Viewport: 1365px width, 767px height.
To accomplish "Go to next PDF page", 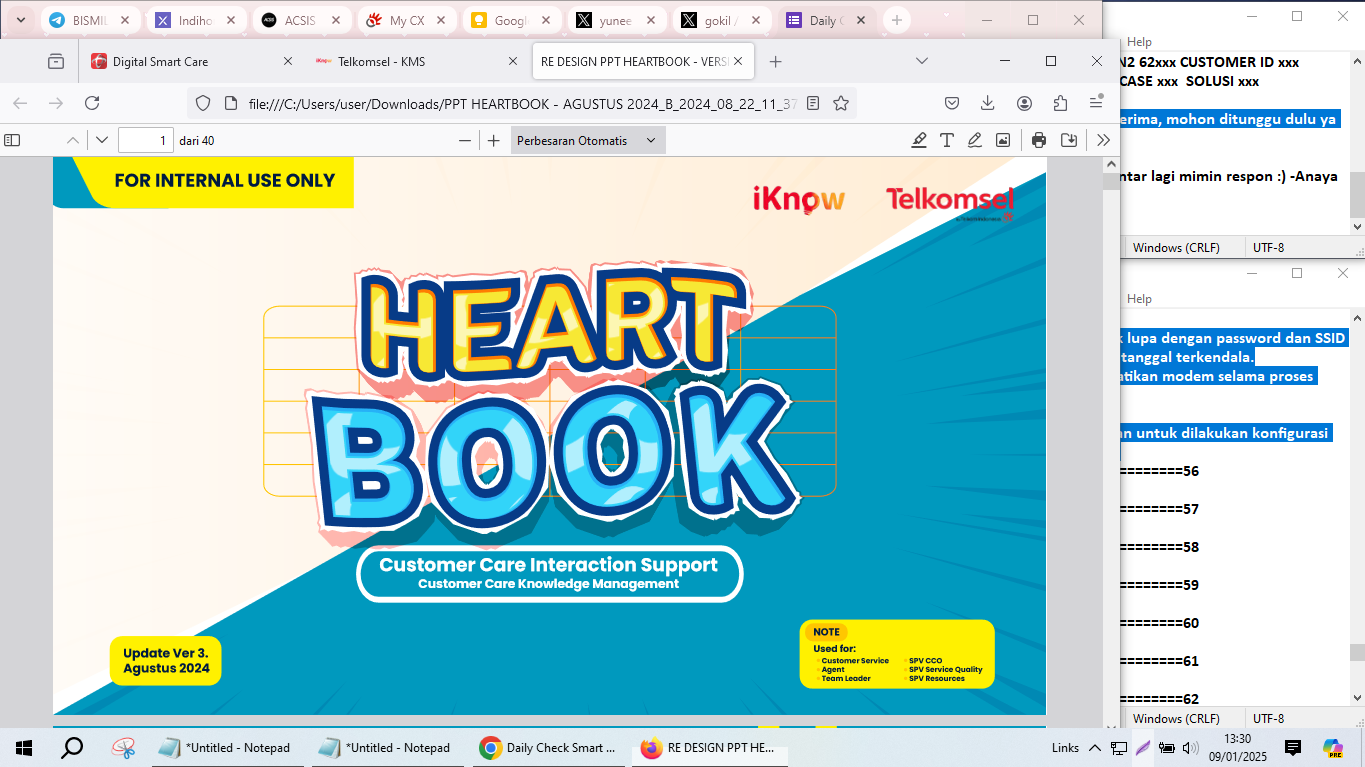I will 102,141.
